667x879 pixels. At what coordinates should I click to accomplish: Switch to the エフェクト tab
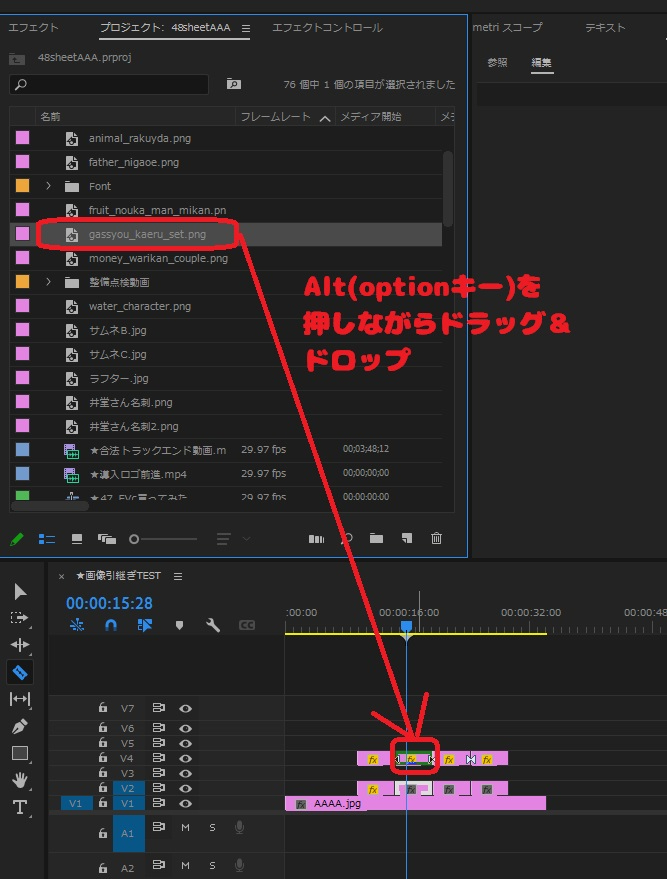(34, 27)
